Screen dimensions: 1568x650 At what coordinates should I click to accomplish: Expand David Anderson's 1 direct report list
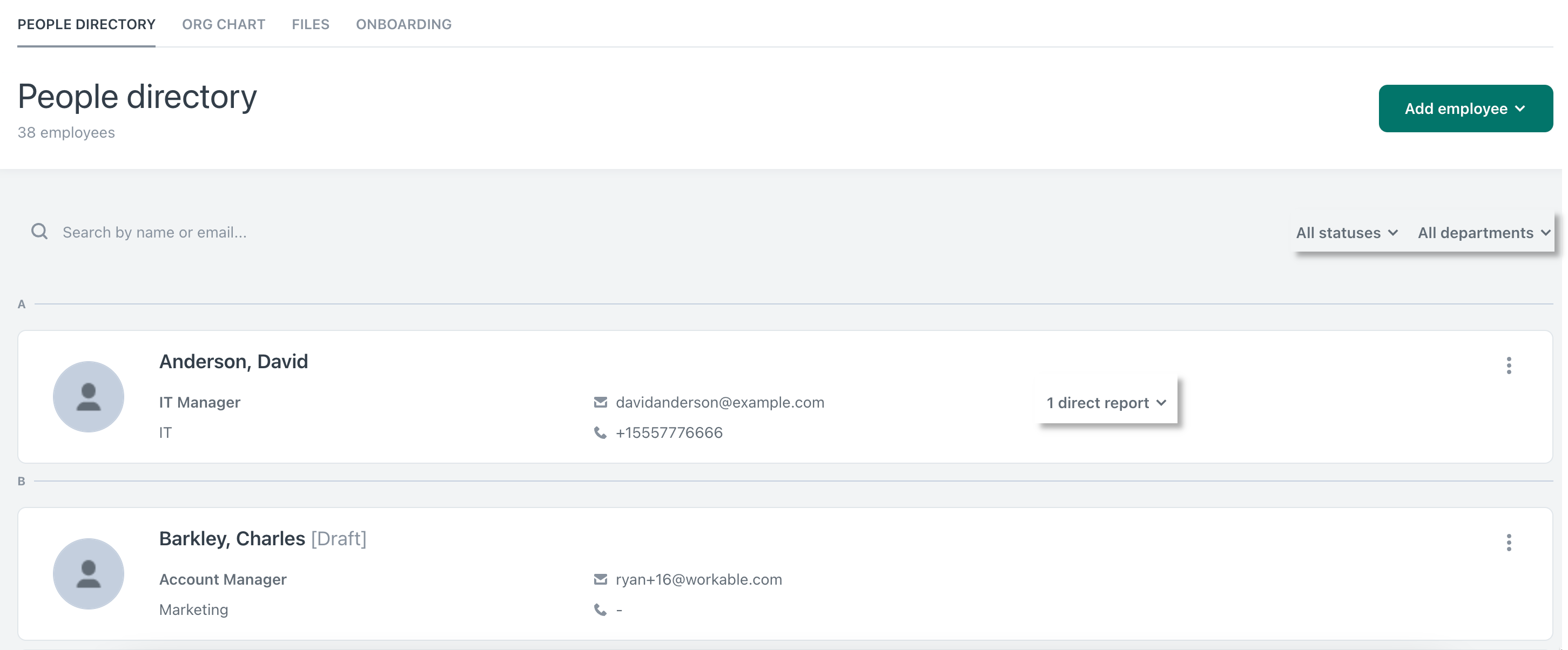coord(1107,402)
